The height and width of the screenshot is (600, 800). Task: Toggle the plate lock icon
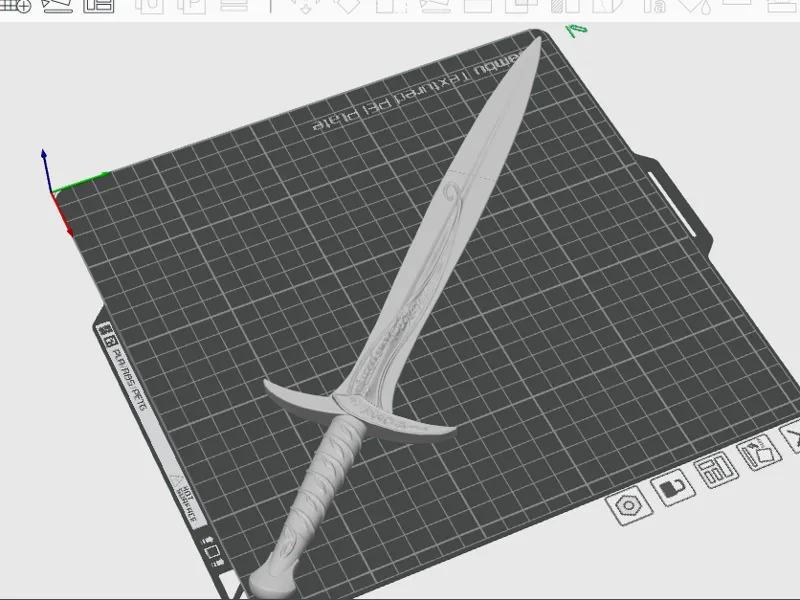(673, 488)
